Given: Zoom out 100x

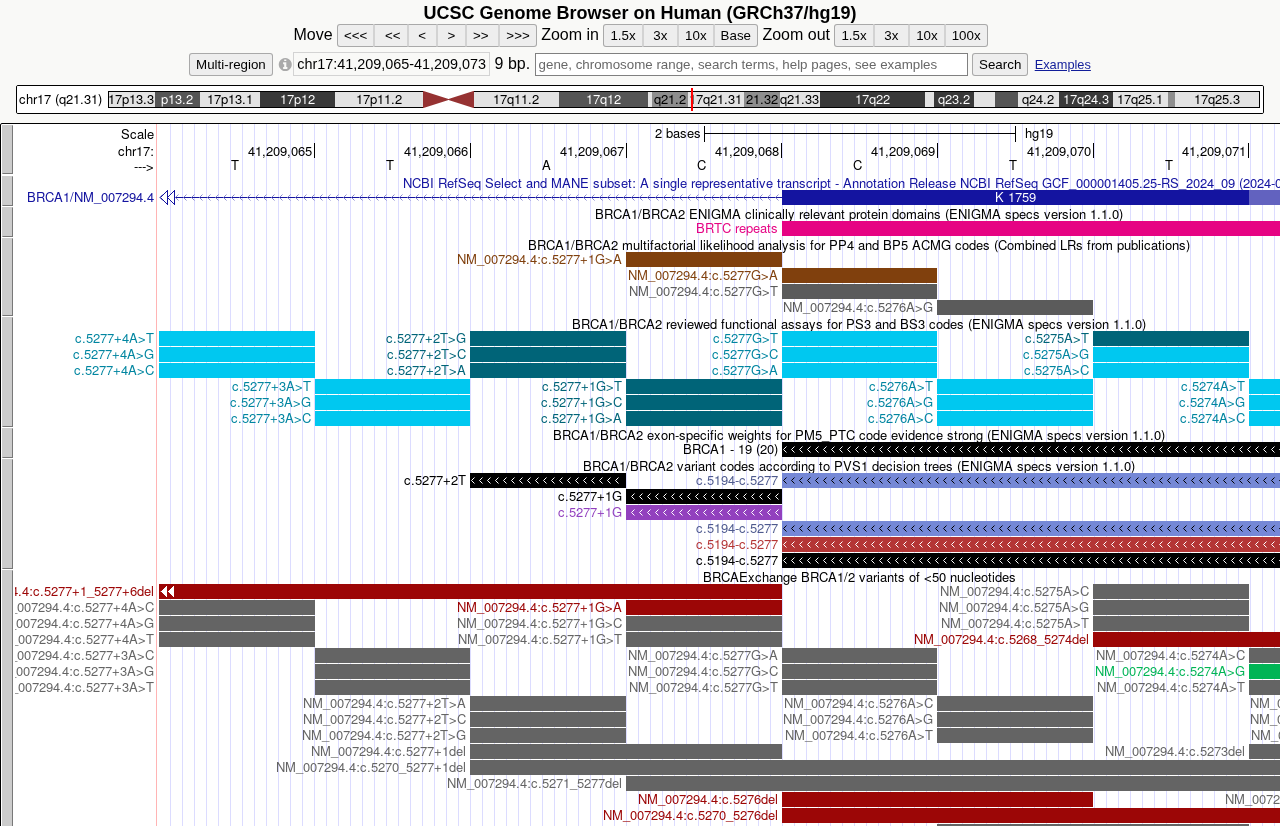Looking at the screenshot, I should point(966,36).
